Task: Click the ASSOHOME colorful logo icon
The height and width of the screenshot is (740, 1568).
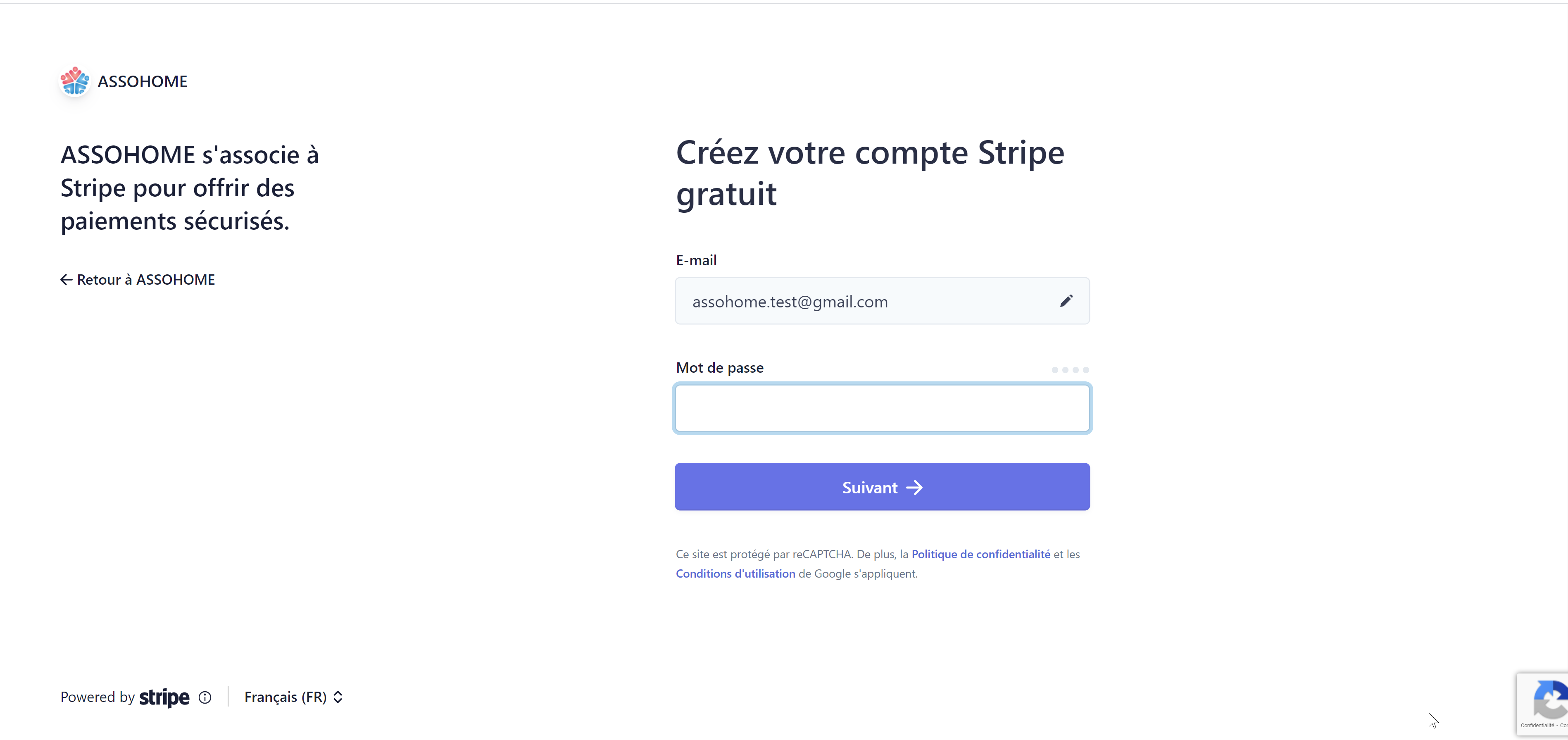Action: pos(75,81)
